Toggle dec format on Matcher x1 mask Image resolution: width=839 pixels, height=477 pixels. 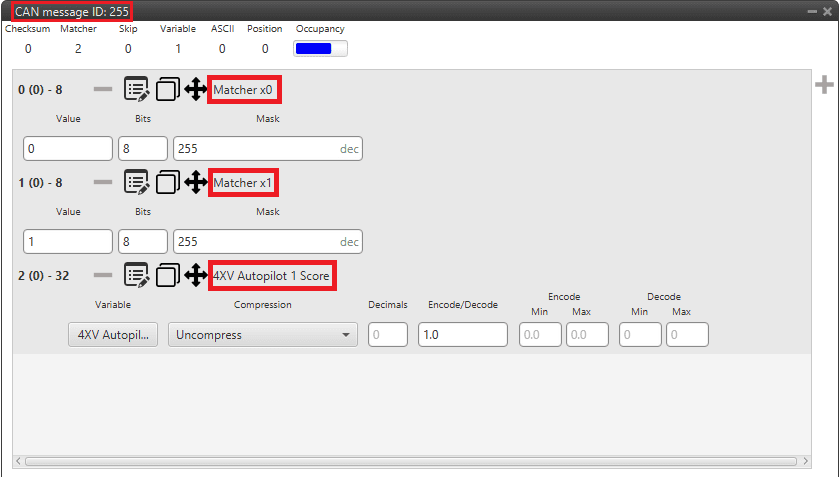tap(348, 242)
